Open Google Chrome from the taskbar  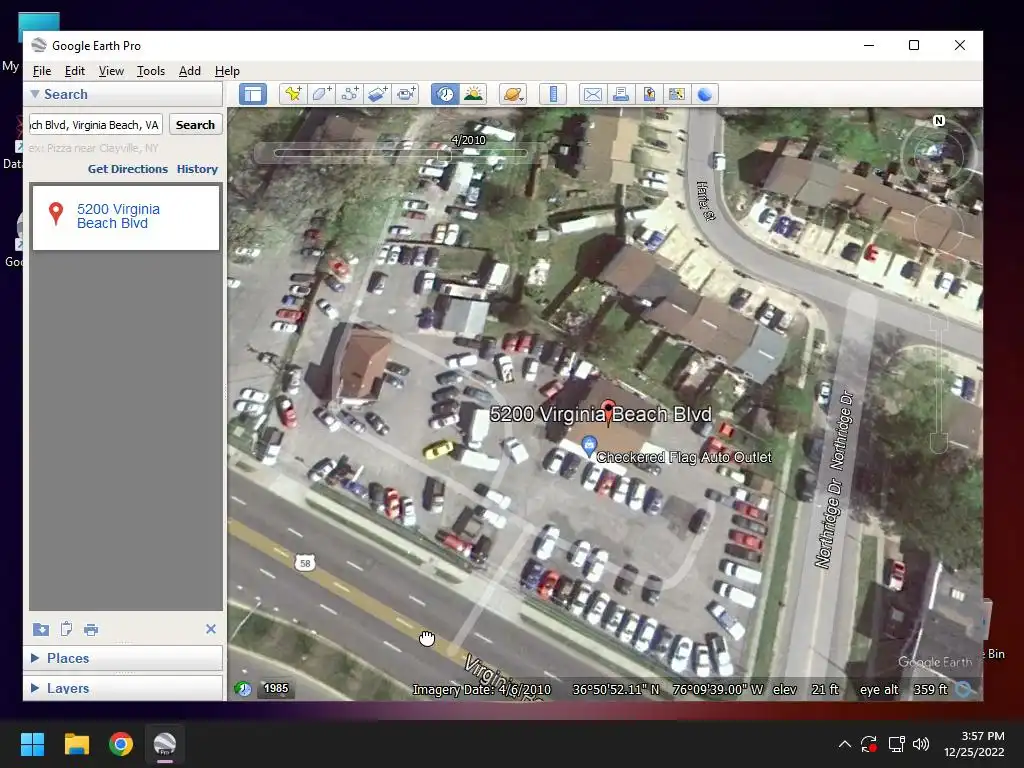tap(121, 744)
